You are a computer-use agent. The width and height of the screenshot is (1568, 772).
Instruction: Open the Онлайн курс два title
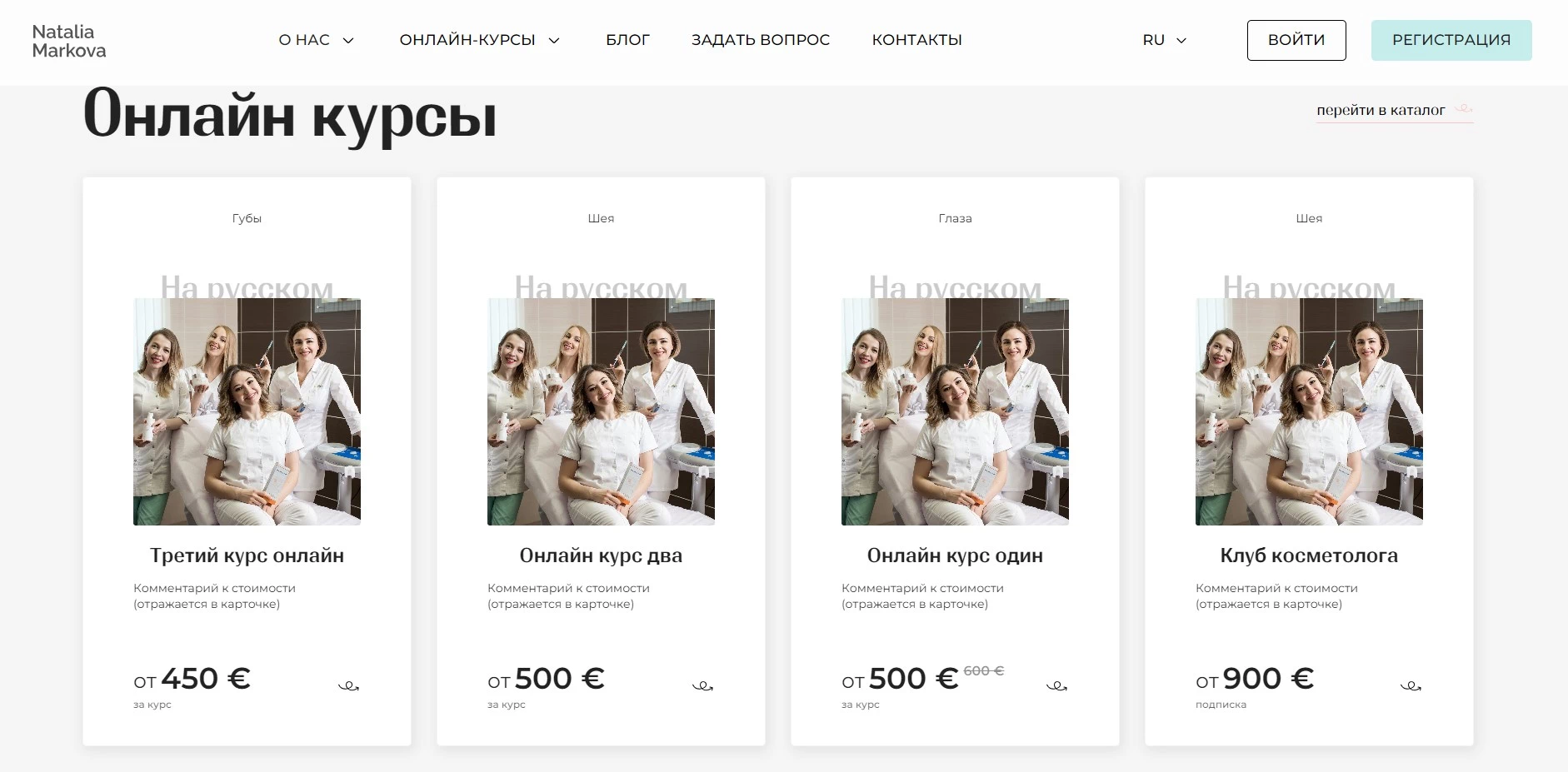(601, 555)
